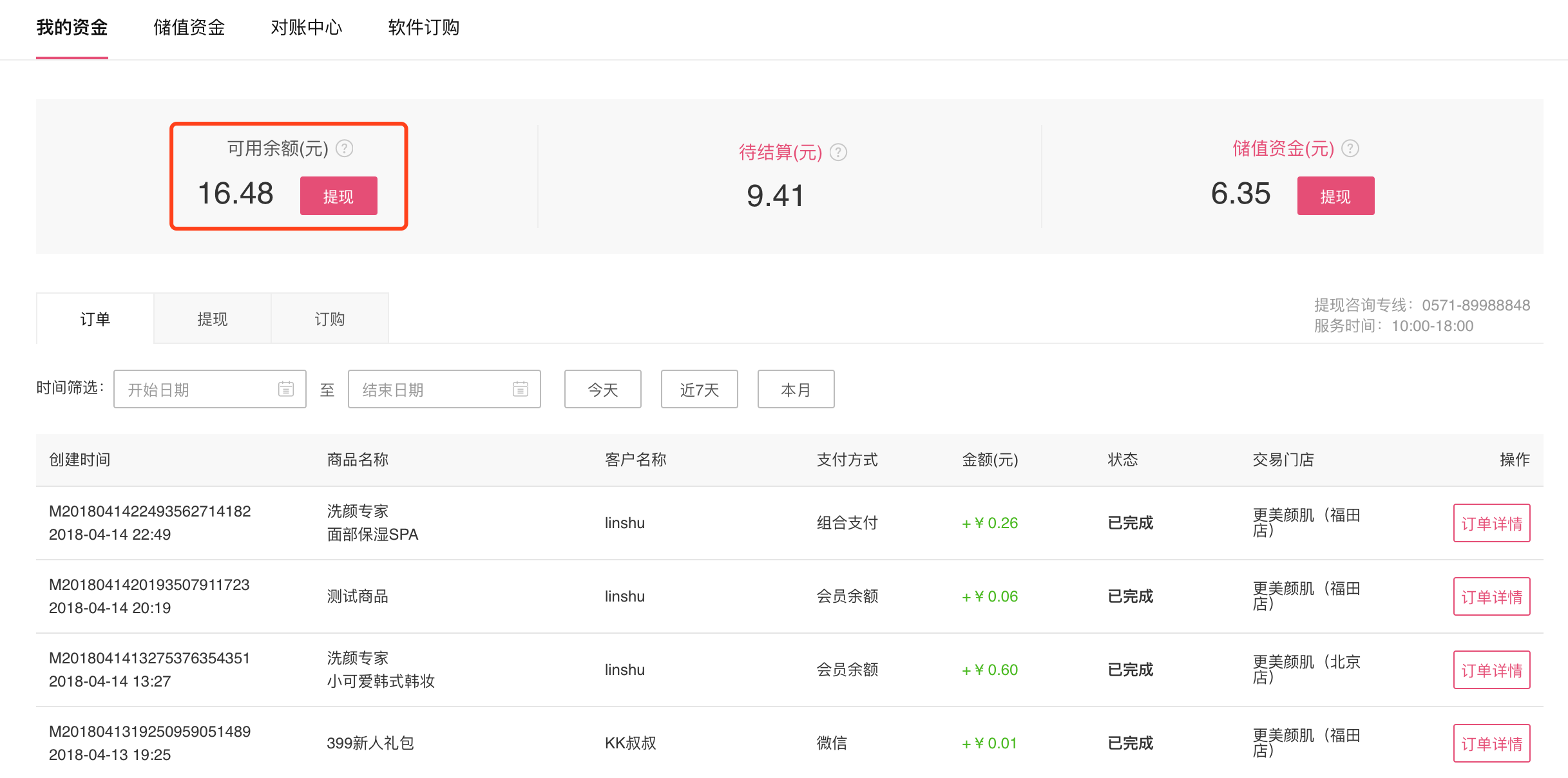View order details for 洗颜专家 面部保湿SPA
Image resolution: width=1568 pixels, height=778 pixels.
pyautogui.click(x=1491, y=522)
